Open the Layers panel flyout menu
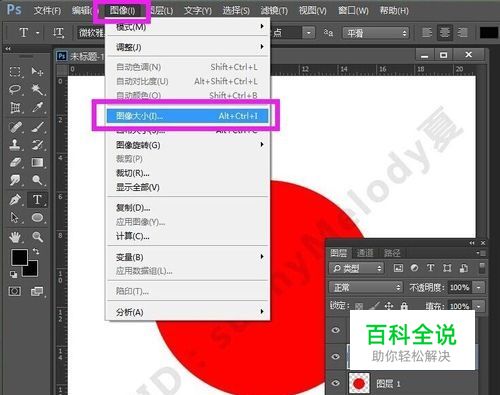 481,253
